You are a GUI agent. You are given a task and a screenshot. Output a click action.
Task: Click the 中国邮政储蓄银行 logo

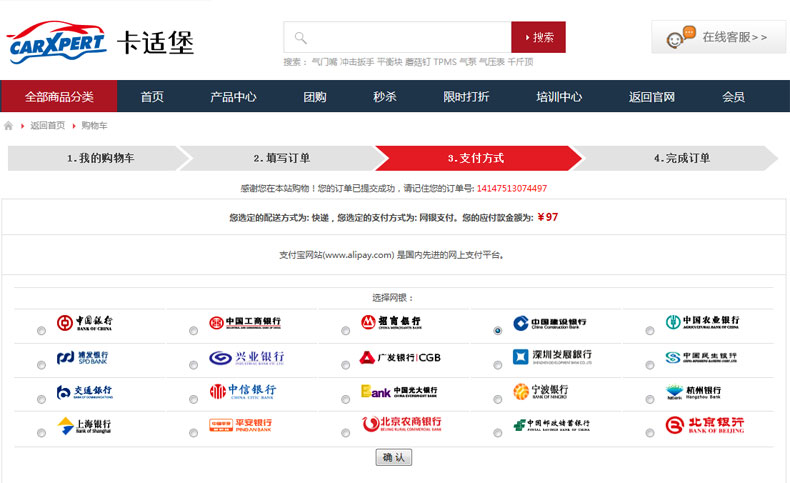[x=551, y=425]
